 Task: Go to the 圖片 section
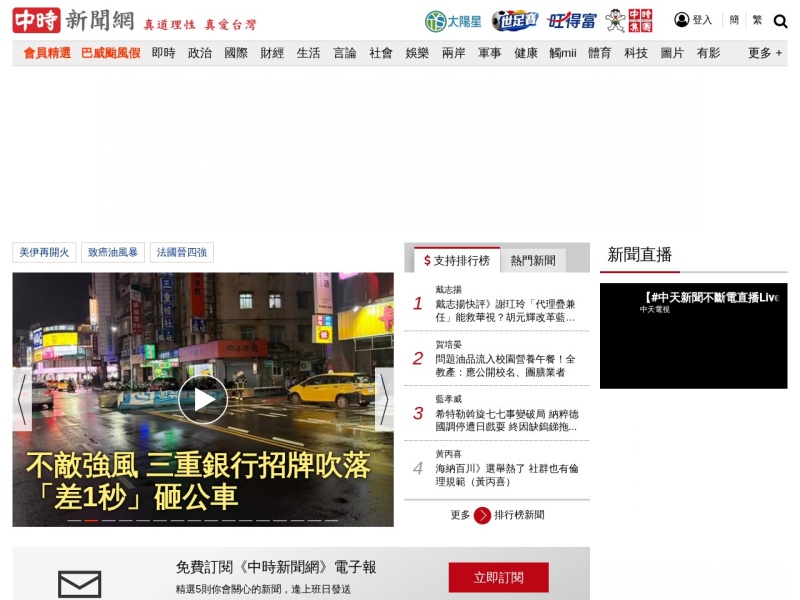672,53
